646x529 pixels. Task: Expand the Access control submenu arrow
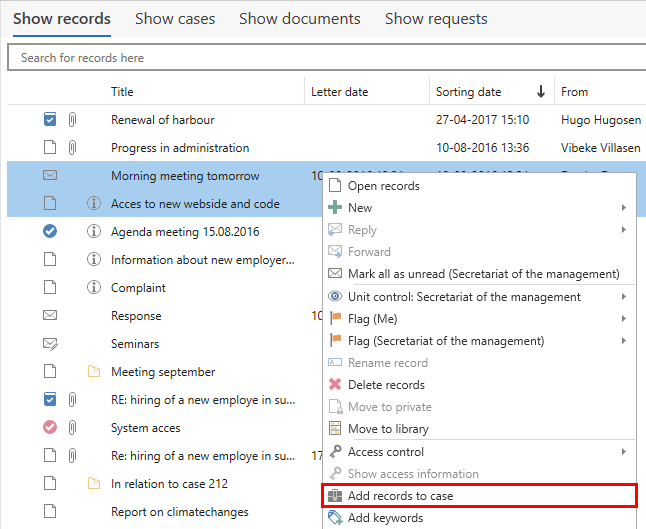click(x=624, y=452)
